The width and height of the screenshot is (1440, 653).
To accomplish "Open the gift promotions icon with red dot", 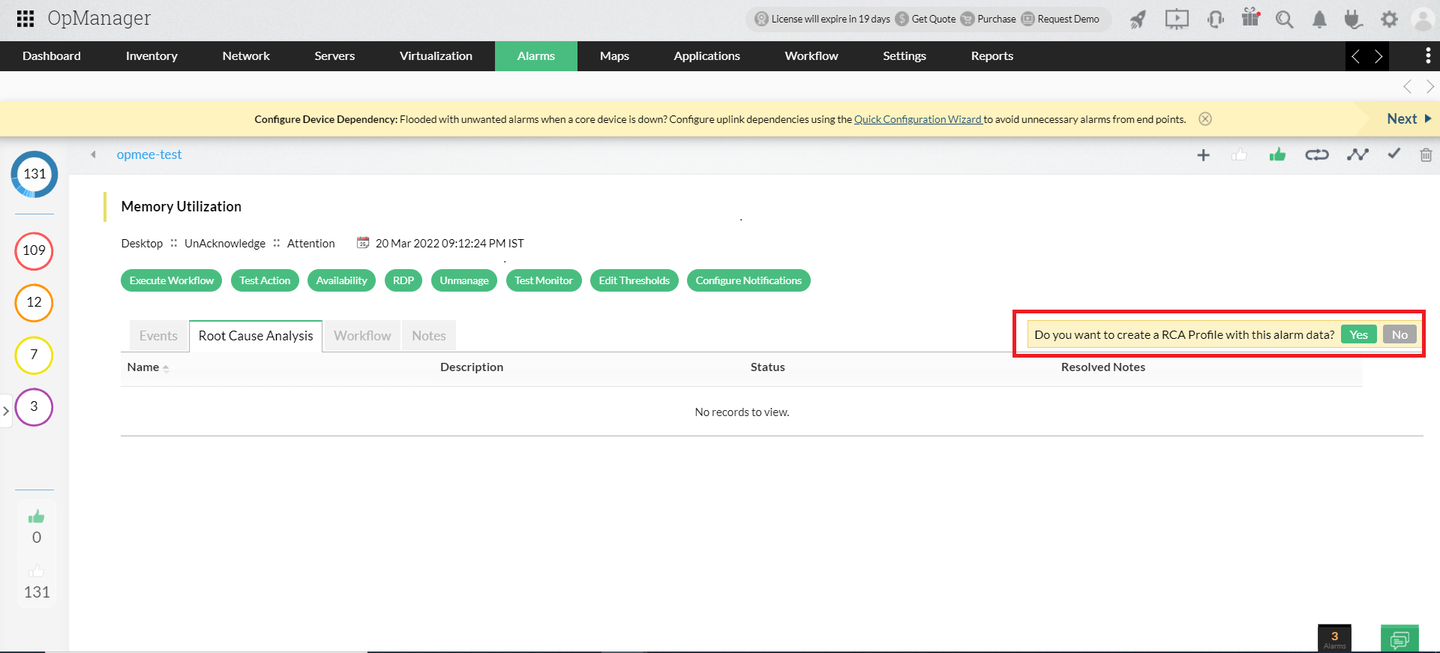I will pyautogui.click(x=1250, y=18).
